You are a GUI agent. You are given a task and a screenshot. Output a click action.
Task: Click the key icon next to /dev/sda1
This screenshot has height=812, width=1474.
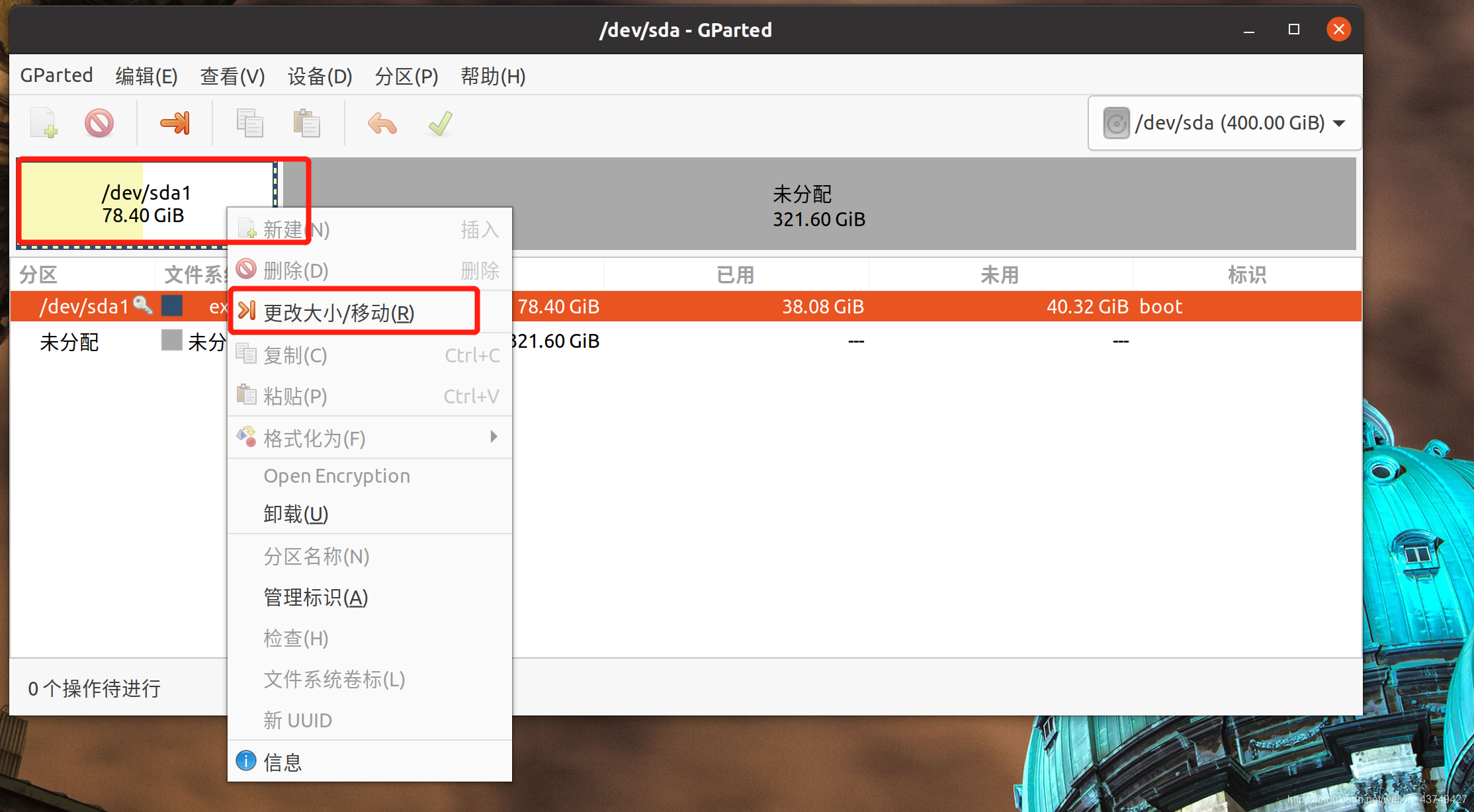coord(142,305)
